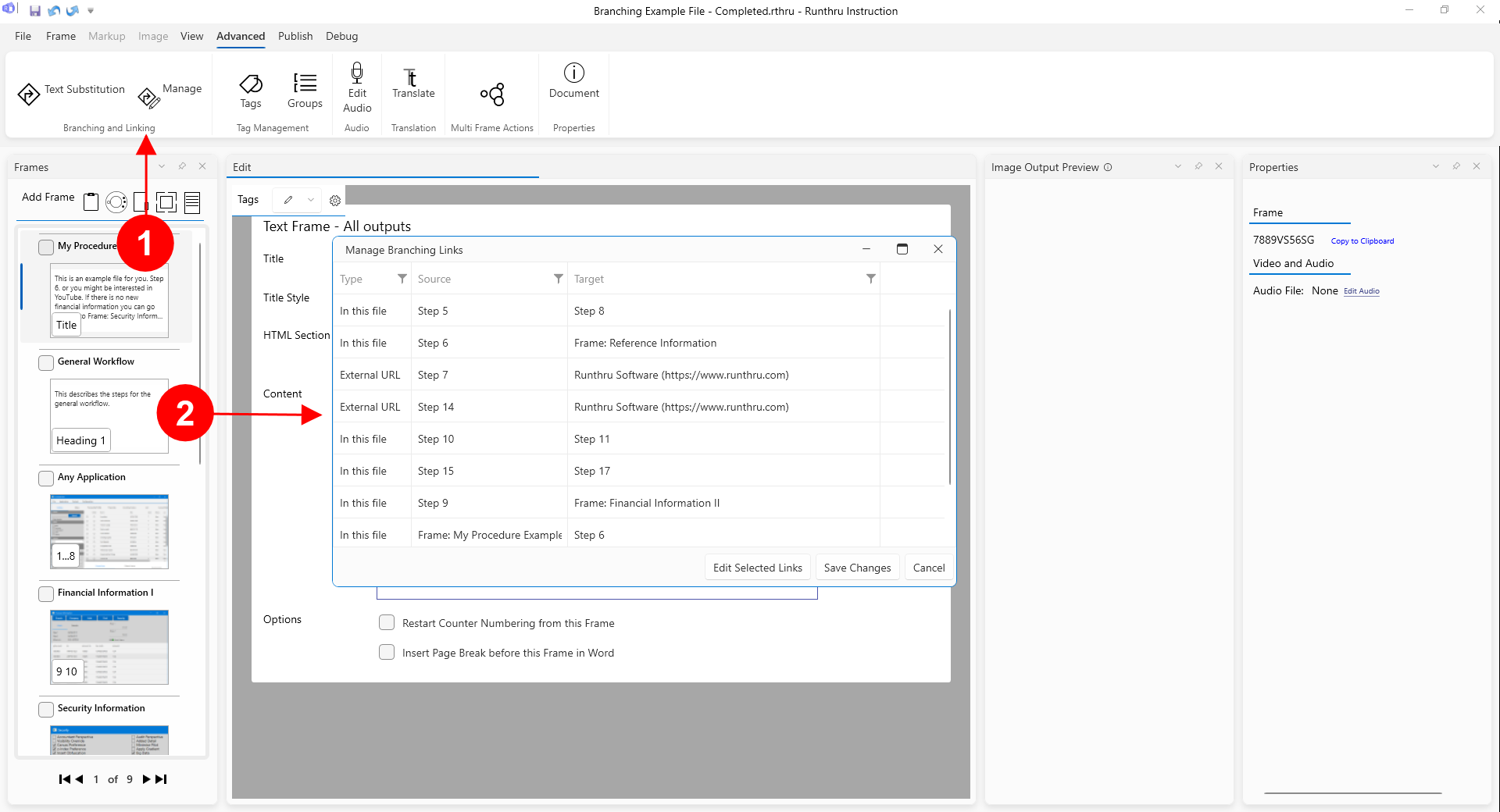This screenshot has height=812, width=1500.
Task: Enable Restart Counter Numbering from this Frame
Action: [x=387, y=622]
